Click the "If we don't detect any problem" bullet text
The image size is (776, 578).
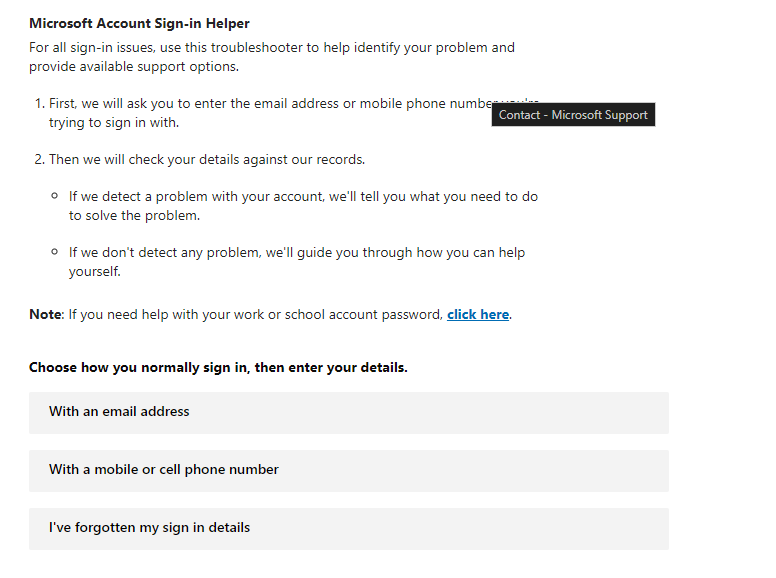(x=297, y=262)
